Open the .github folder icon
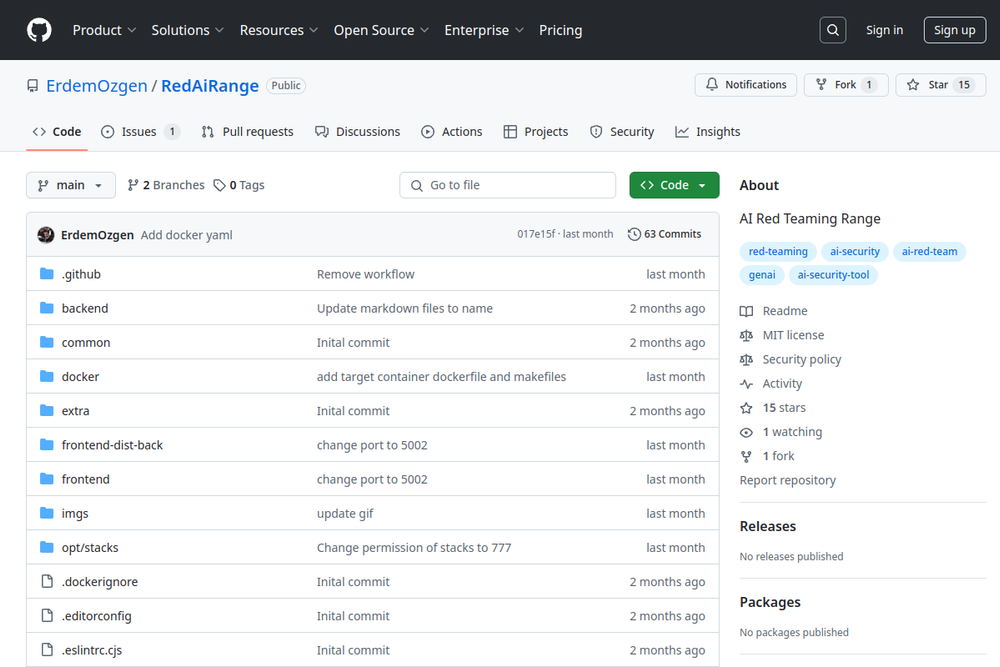 pyautogui.click(x=47, y=274)
